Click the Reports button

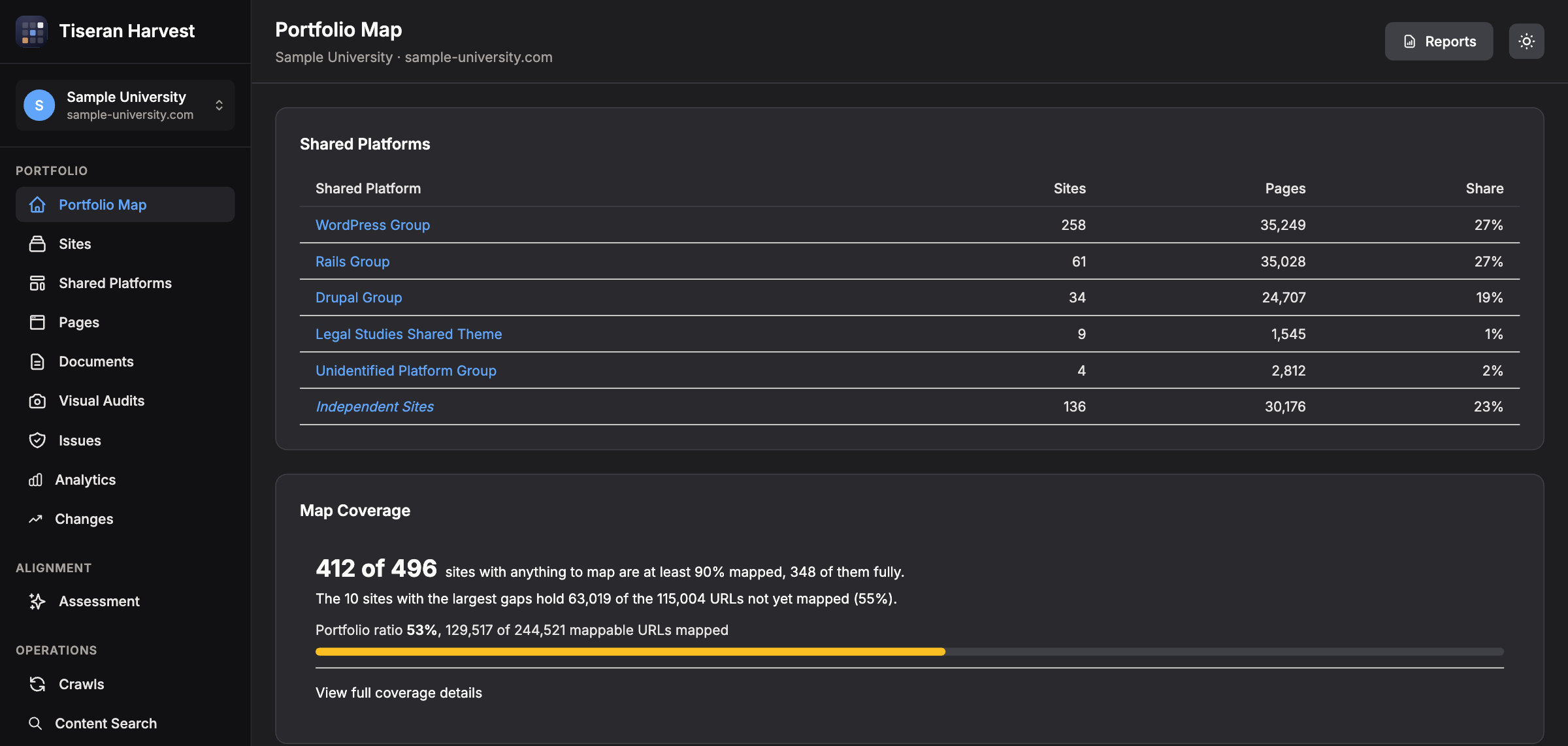pyautogui.click(x=1439, y=41)
